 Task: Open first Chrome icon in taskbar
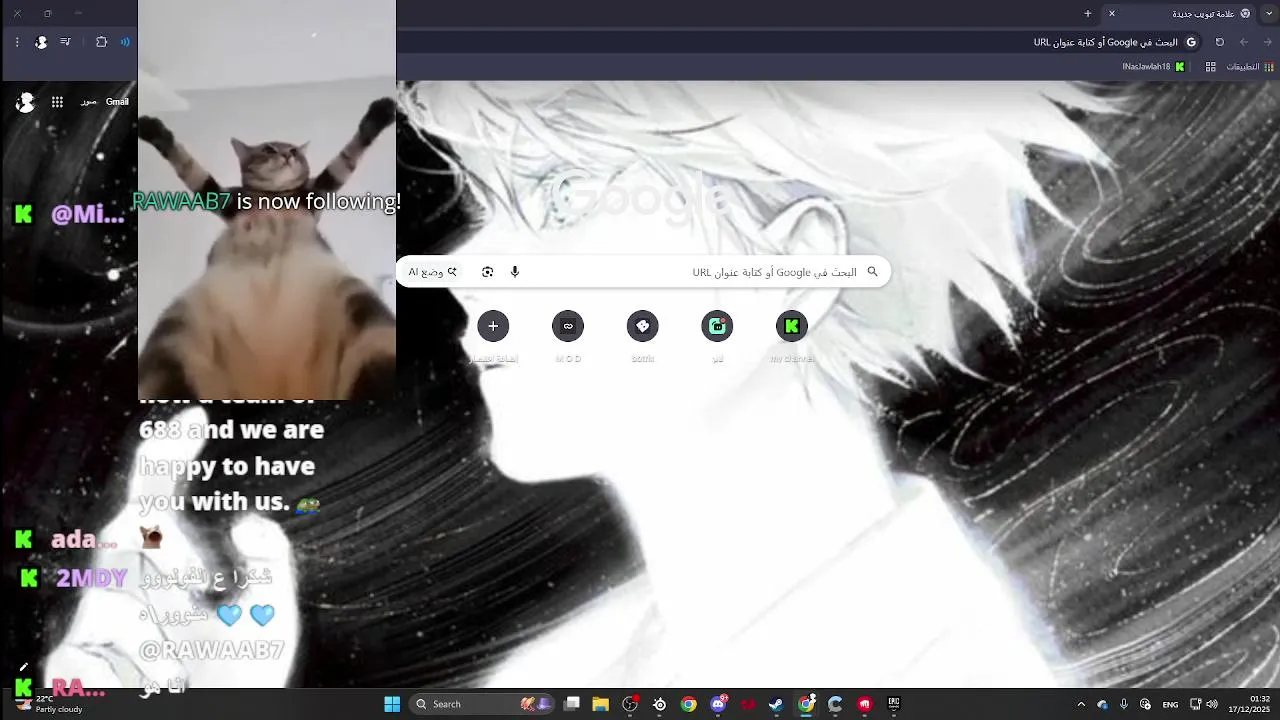coord(688,704)
